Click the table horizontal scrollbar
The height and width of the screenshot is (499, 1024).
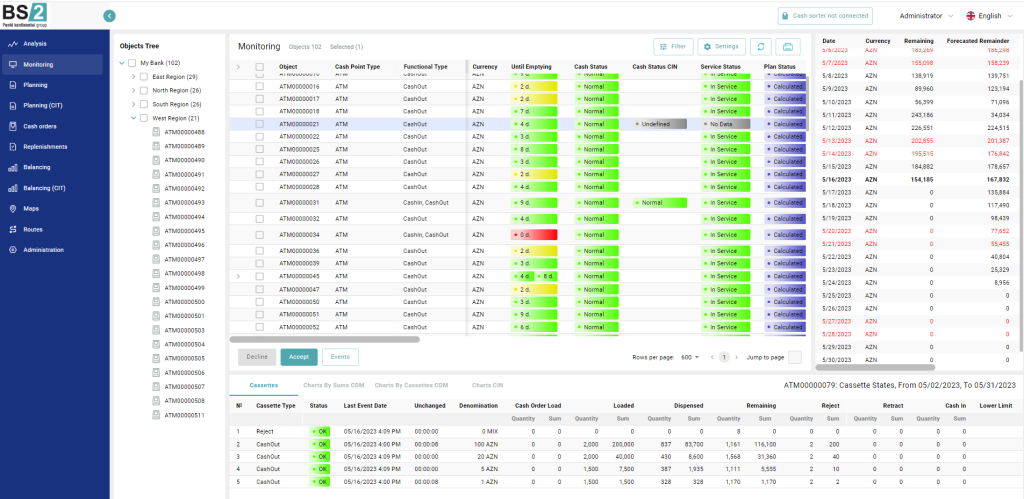click(325, 340)
